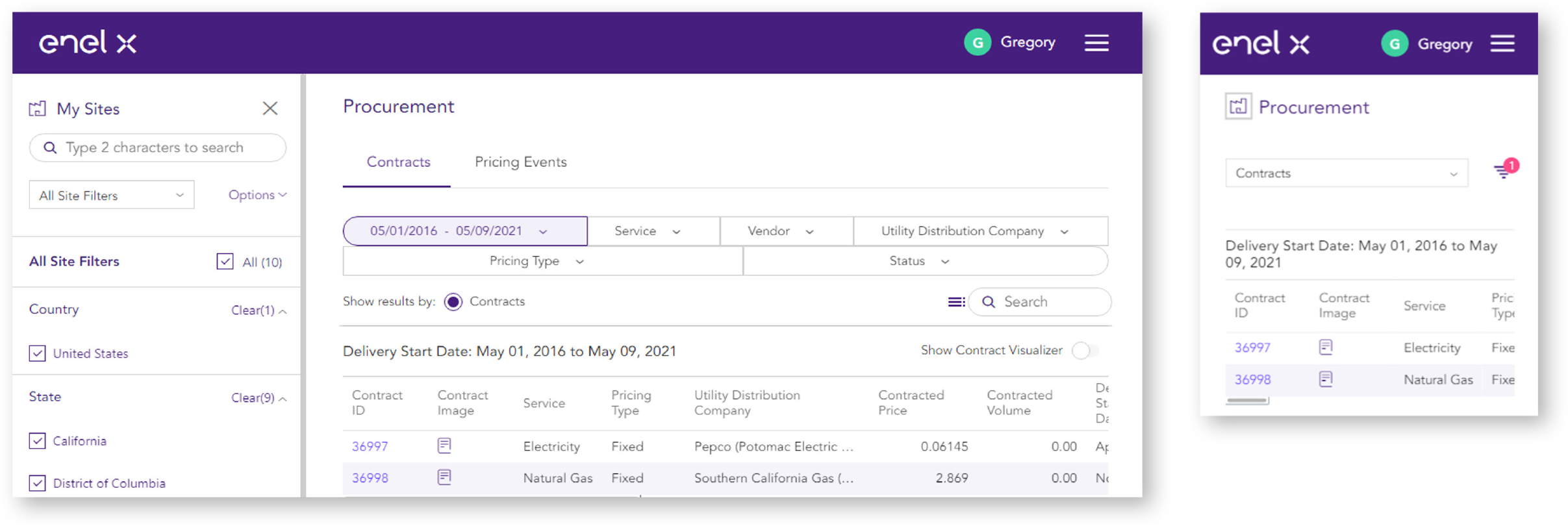Click the enel x logo in desktop header
Image resolution: width=1568 pixels, height=526 pixels.
point(88,43)
